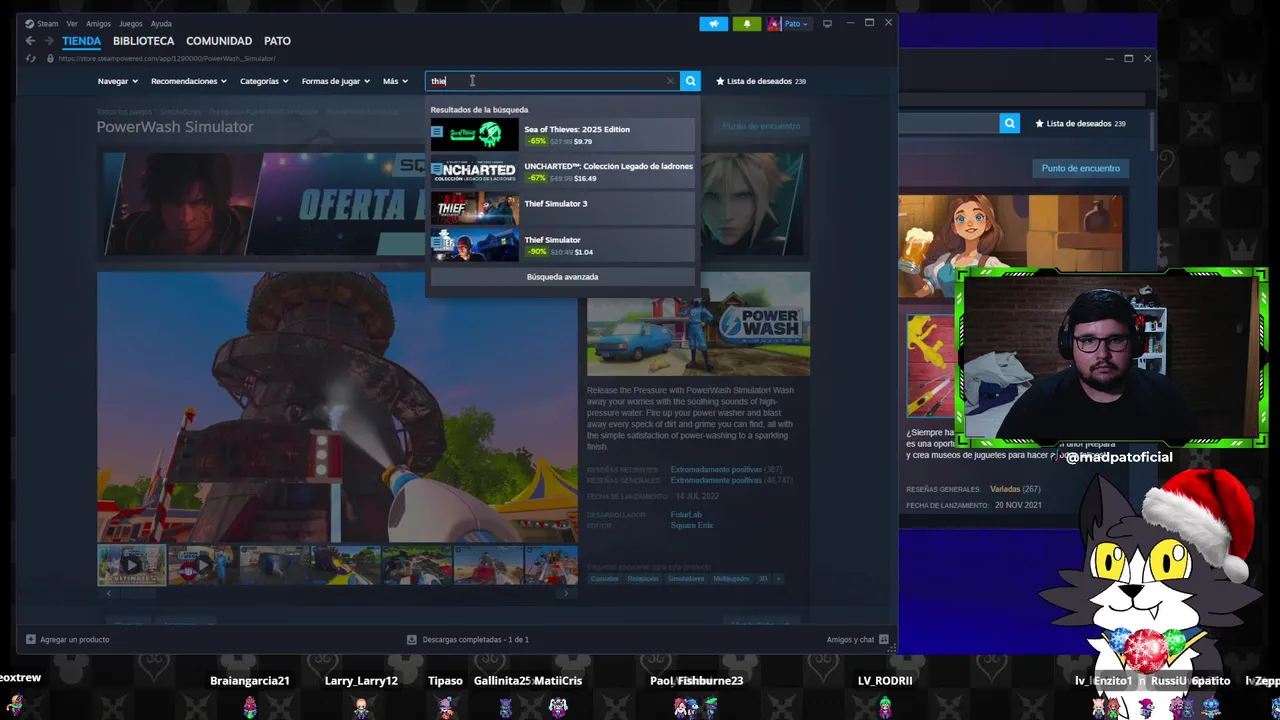The height and width of the screenshot is (720, 1280).
Task: Click the Square Enix publisher link
Action: (692, 525)
